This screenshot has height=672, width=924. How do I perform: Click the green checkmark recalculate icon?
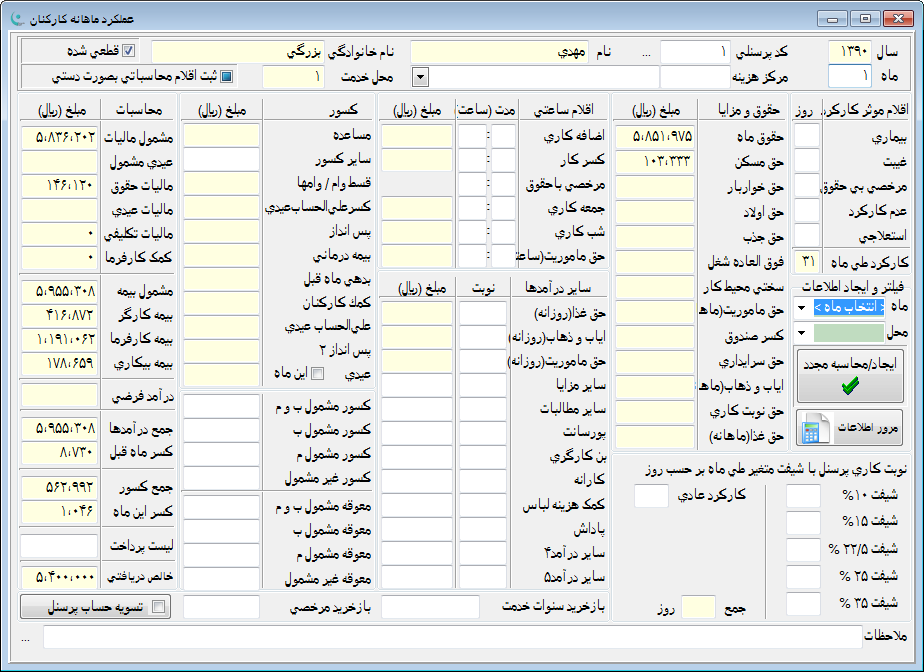click(x=850, y=385)
